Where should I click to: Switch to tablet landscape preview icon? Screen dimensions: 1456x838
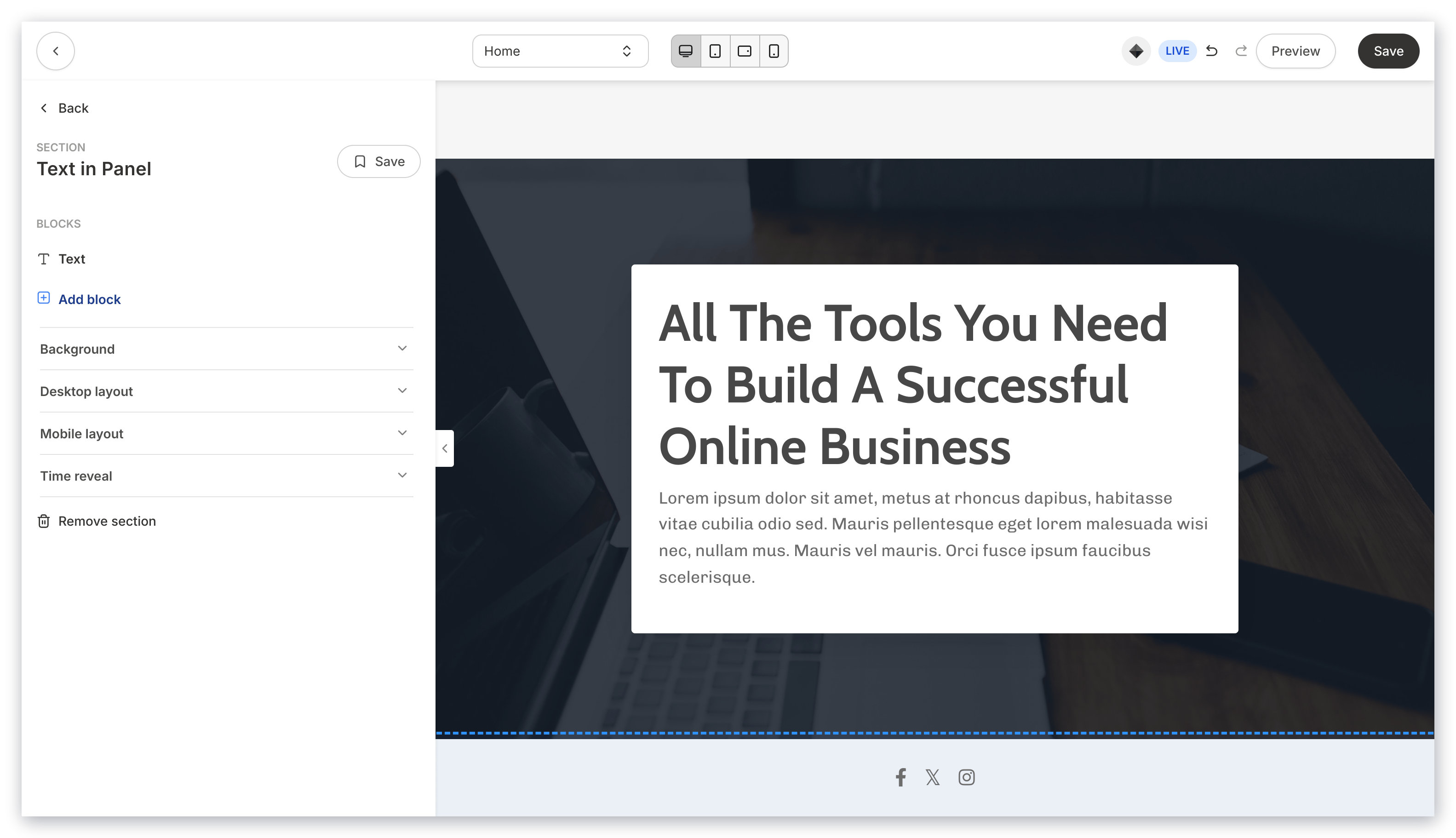click(744, 51)
